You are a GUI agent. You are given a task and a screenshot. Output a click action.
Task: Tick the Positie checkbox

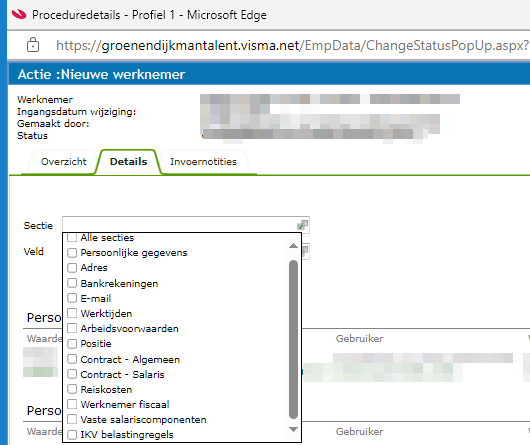[x=72, y=344]
